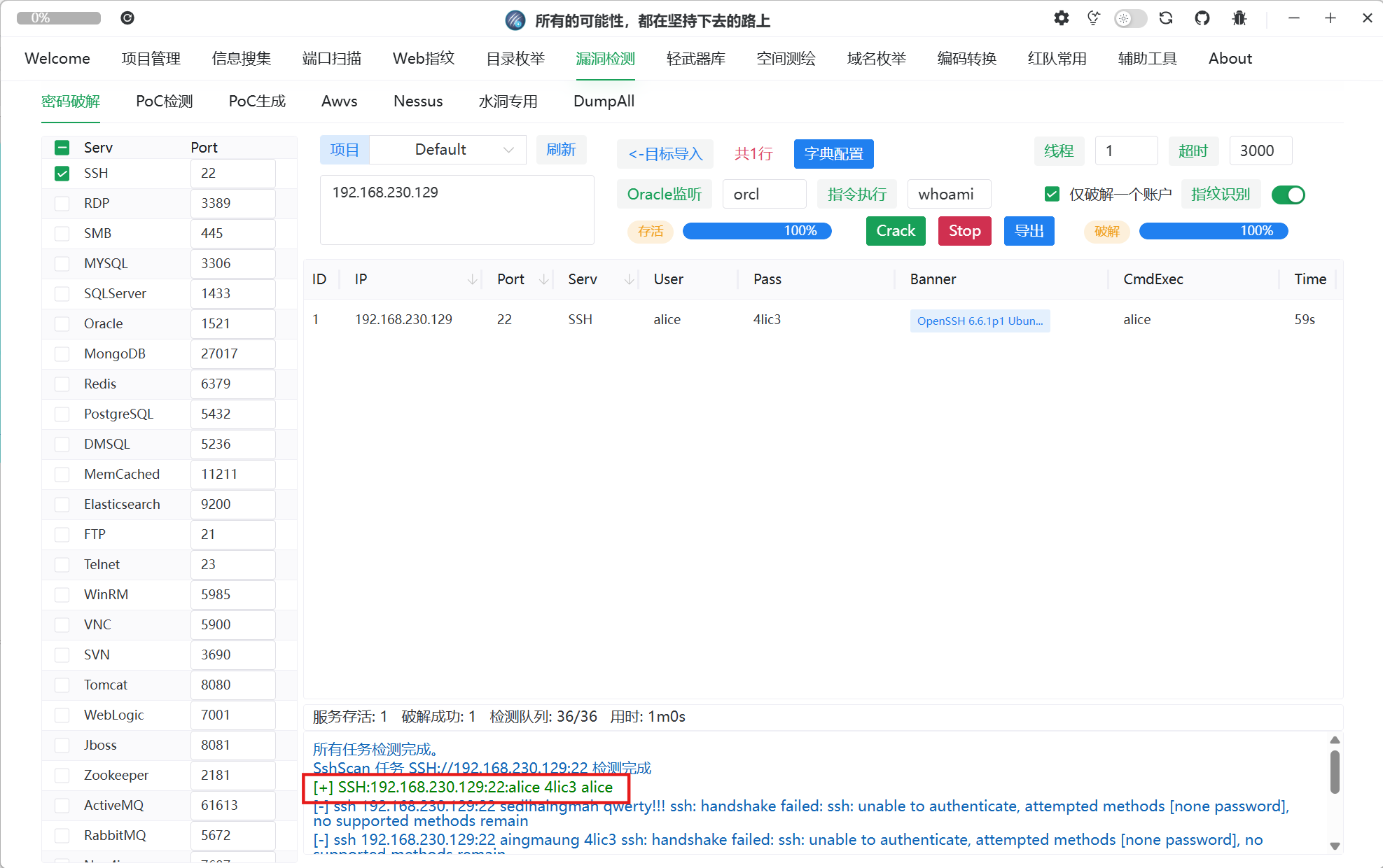Click the app logo beside the title
Viewport: 1383px width, 868px height.
point(515,20)
